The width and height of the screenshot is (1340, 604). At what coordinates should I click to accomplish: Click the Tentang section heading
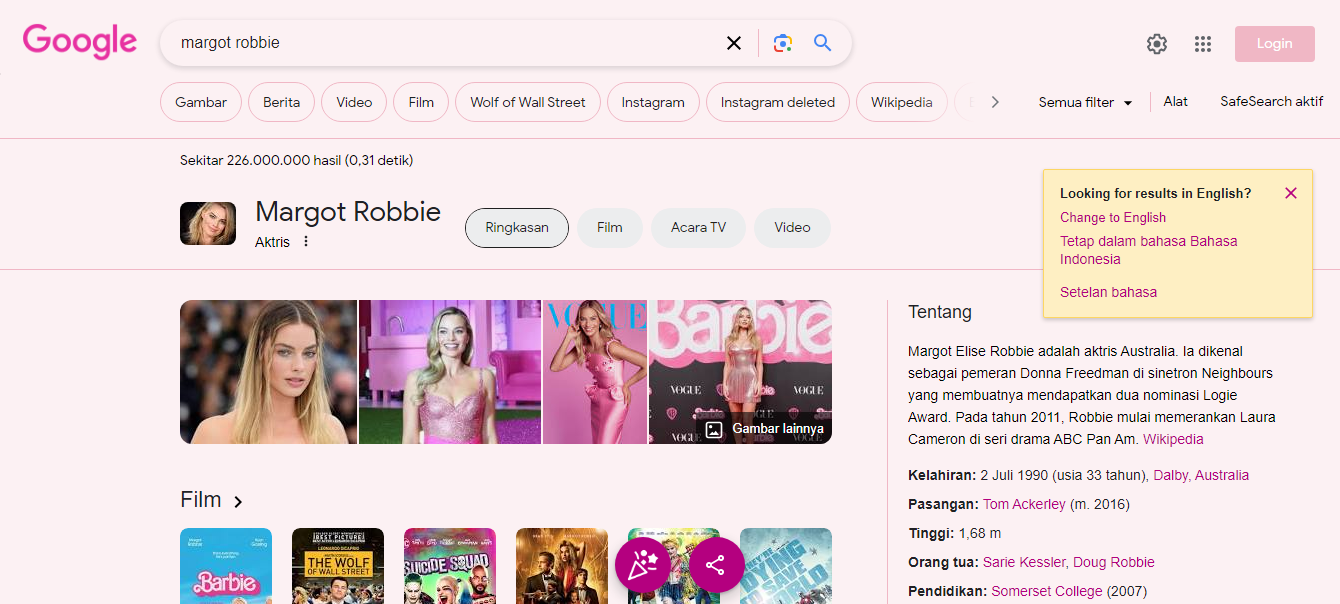click(x=940, y=312)
